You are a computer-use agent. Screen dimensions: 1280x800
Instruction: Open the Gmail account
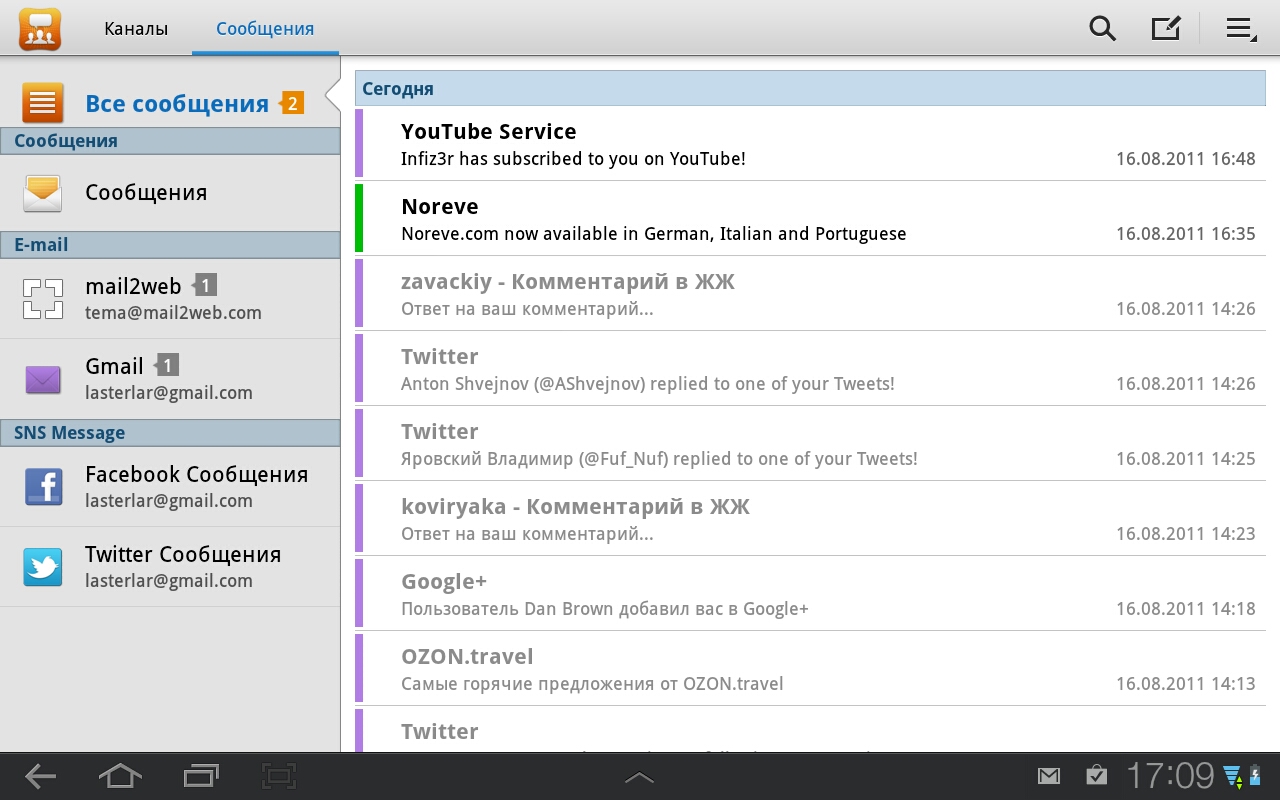(170, 379)
